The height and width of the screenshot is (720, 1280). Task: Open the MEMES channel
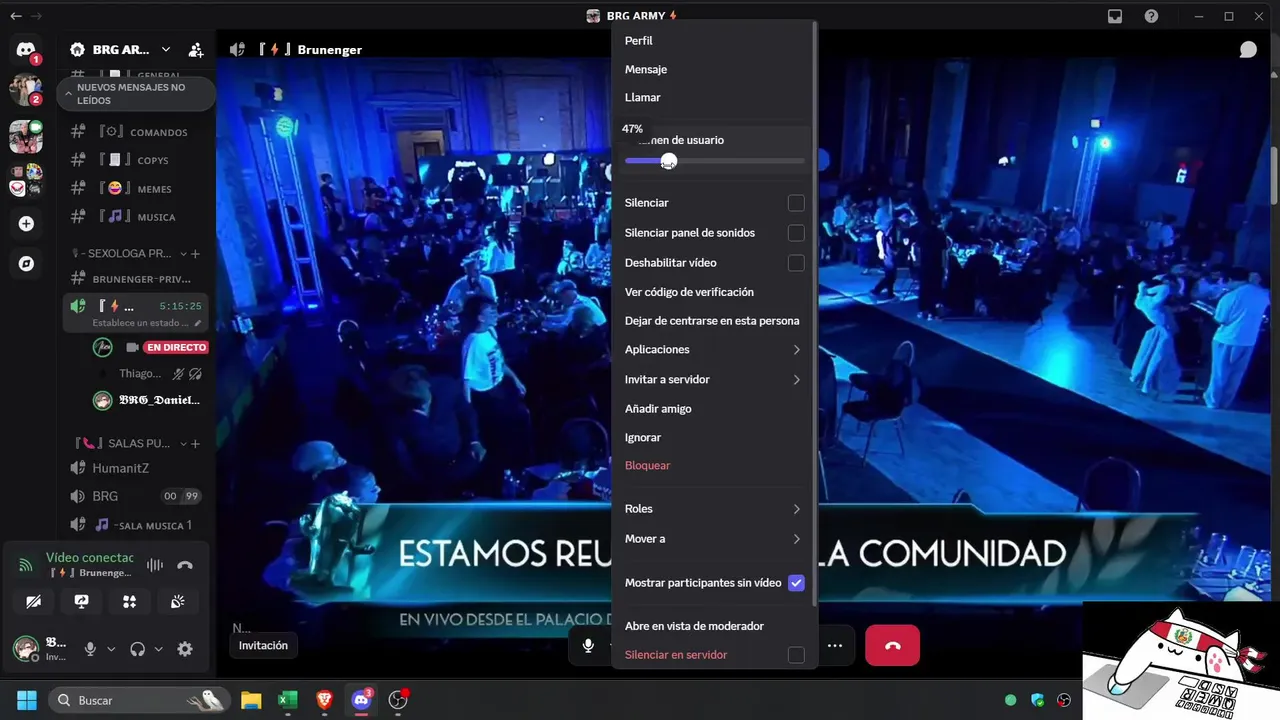[x=137, y=189]
